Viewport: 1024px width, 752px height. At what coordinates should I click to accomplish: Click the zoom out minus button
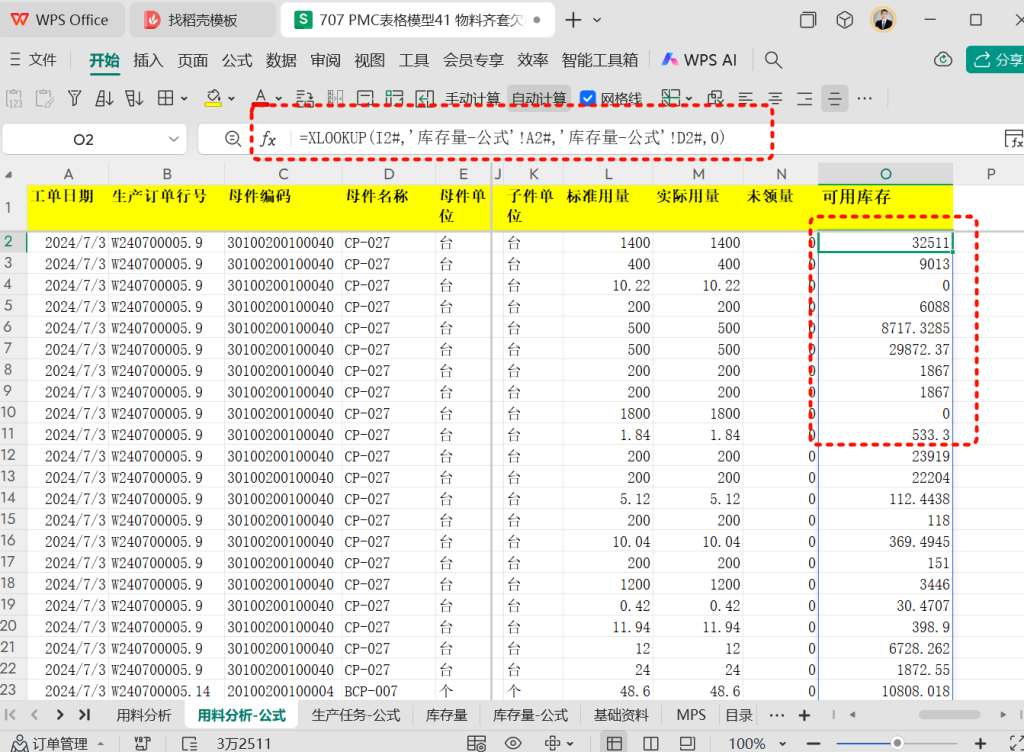[x=813, y=744]
